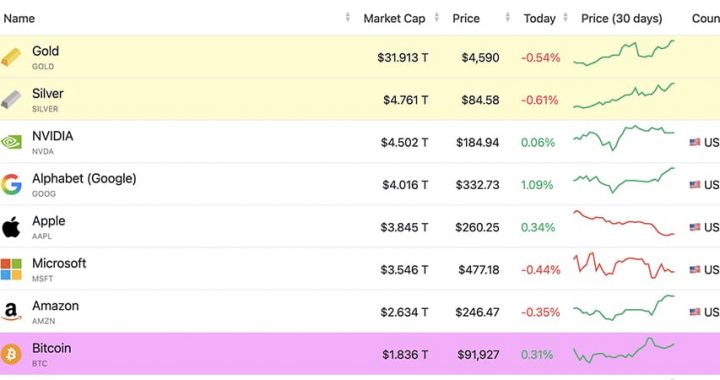Click Silver's 30-day price chart
The width and height of the screenshot is (720, 380).
[624, 96]
